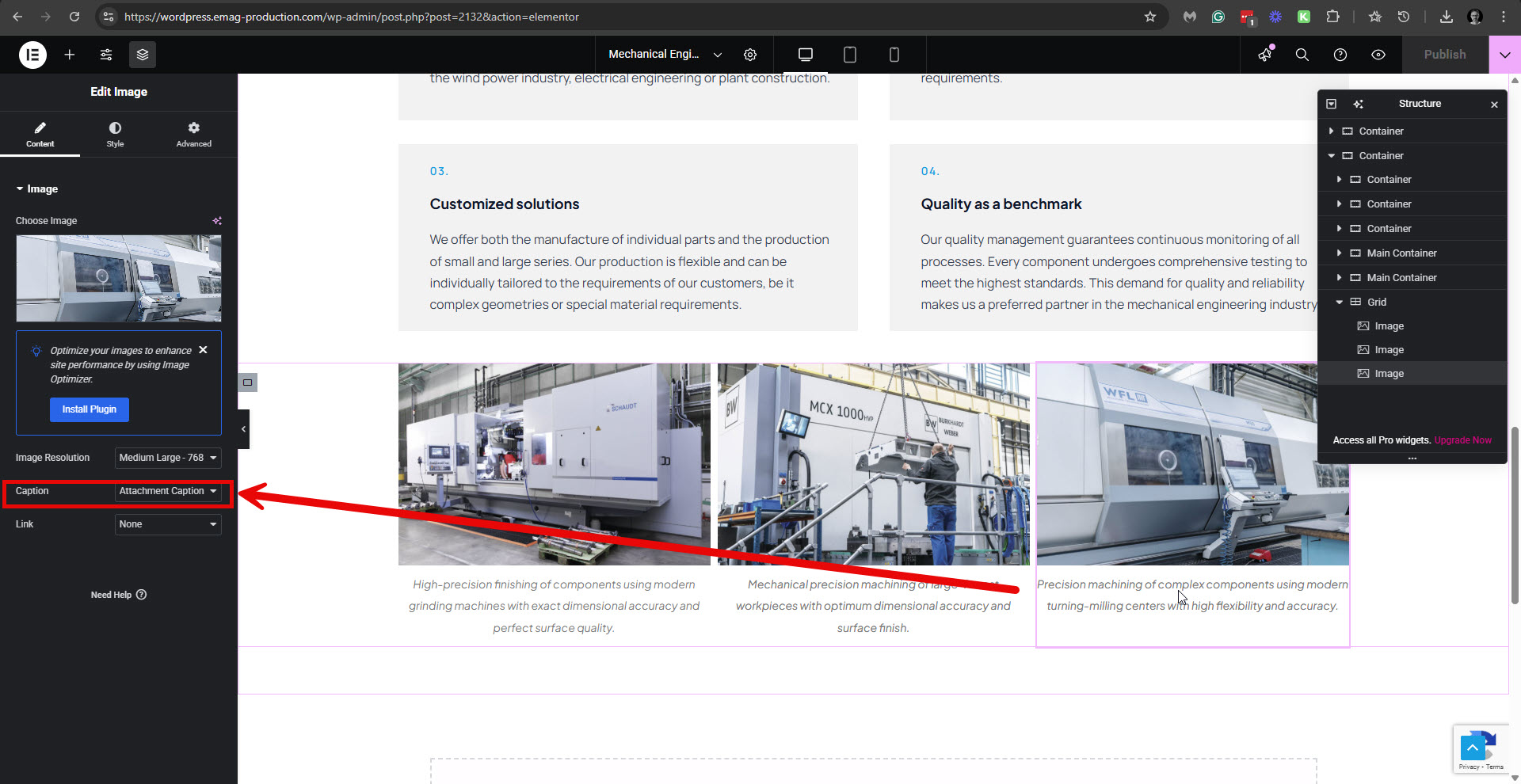Preview changes with the eye icon
The width and height of the screenshot is (1521, 784).
point(1378,55)
